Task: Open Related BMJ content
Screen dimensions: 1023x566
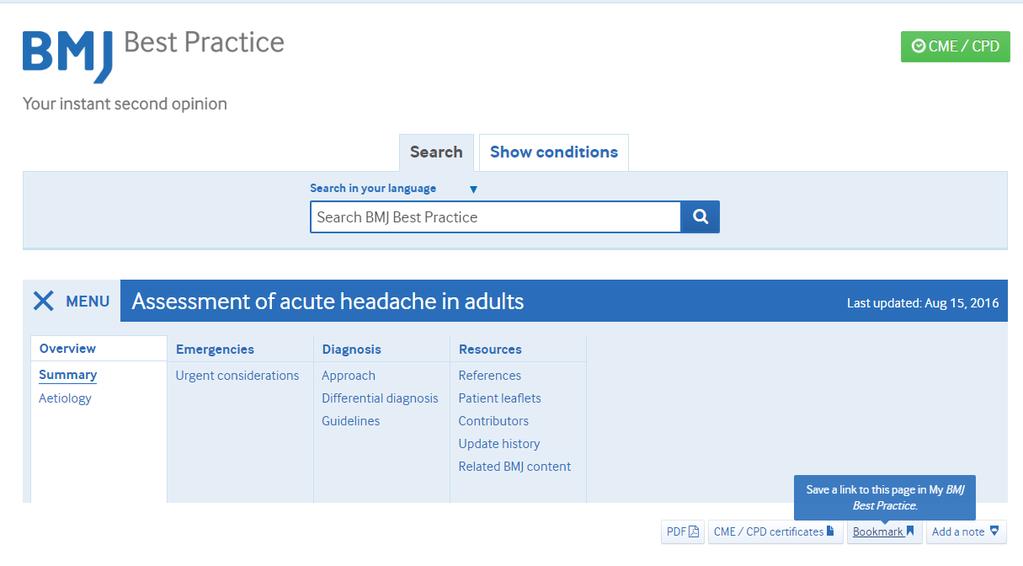Action: [514, 467]
